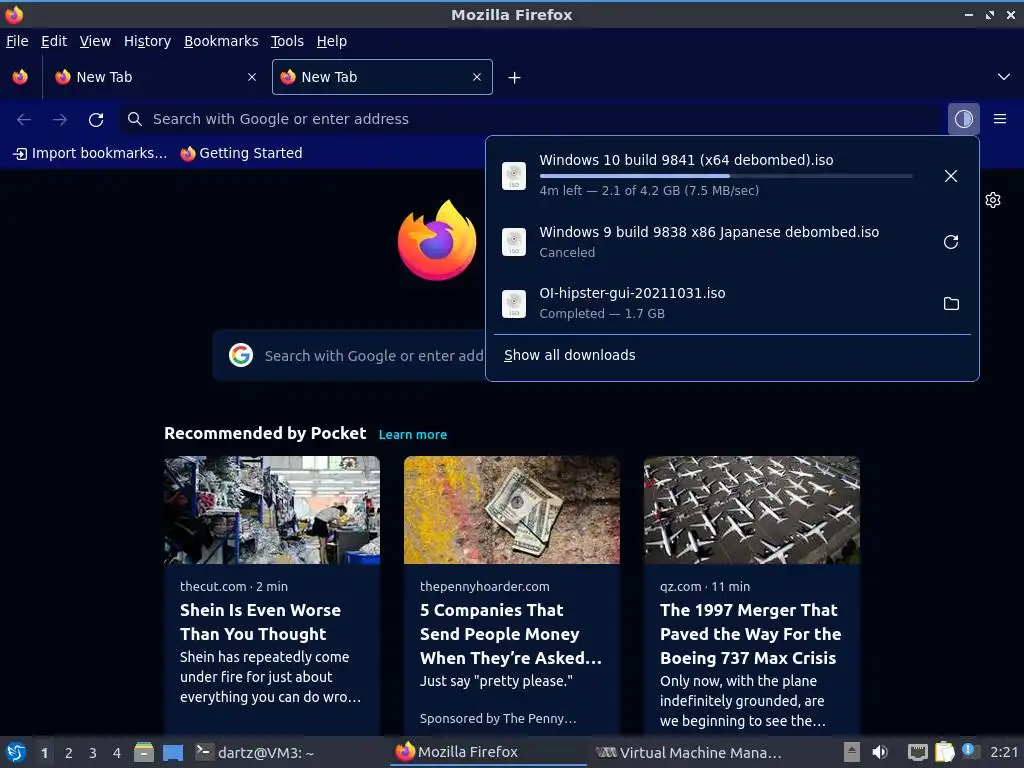Open Virtual Machine Manager taskbar entry
The image size is (1024, 768).
(689, 752)
